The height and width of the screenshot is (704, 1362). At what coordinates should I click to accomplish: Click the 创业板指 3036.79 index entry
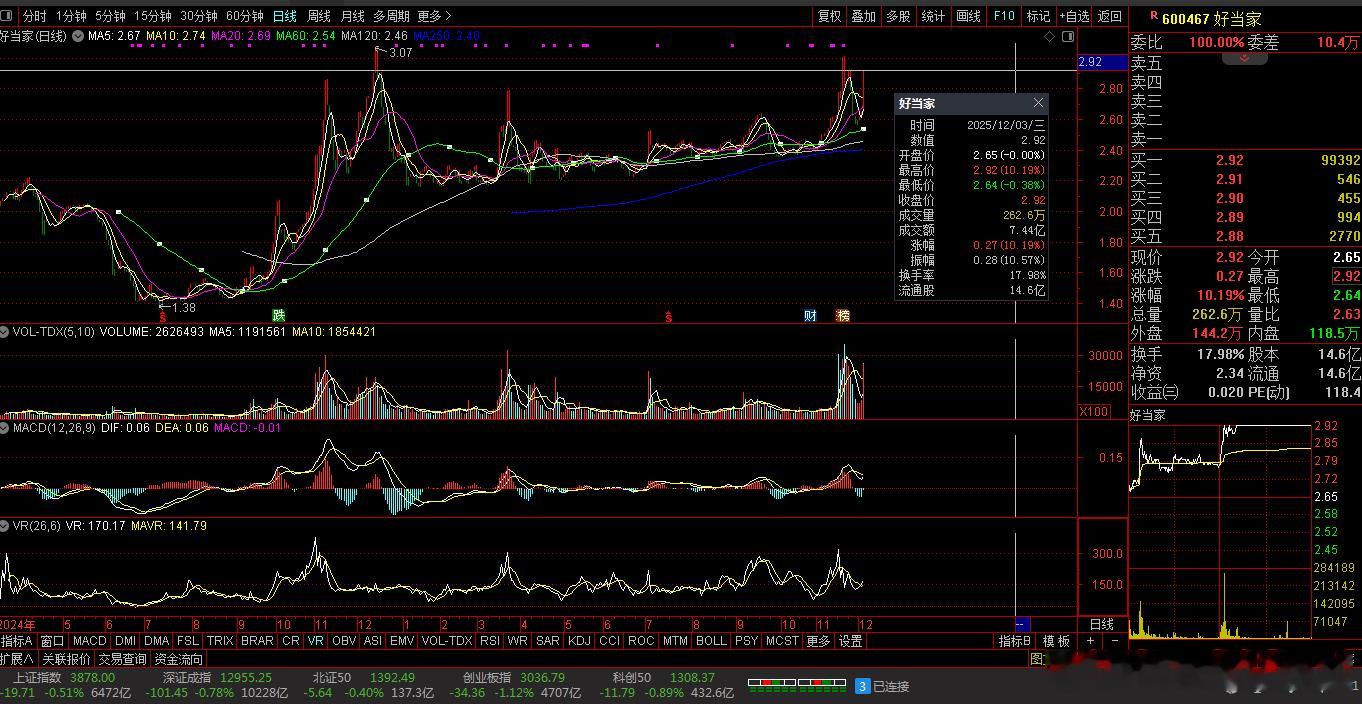coord(513,677)
